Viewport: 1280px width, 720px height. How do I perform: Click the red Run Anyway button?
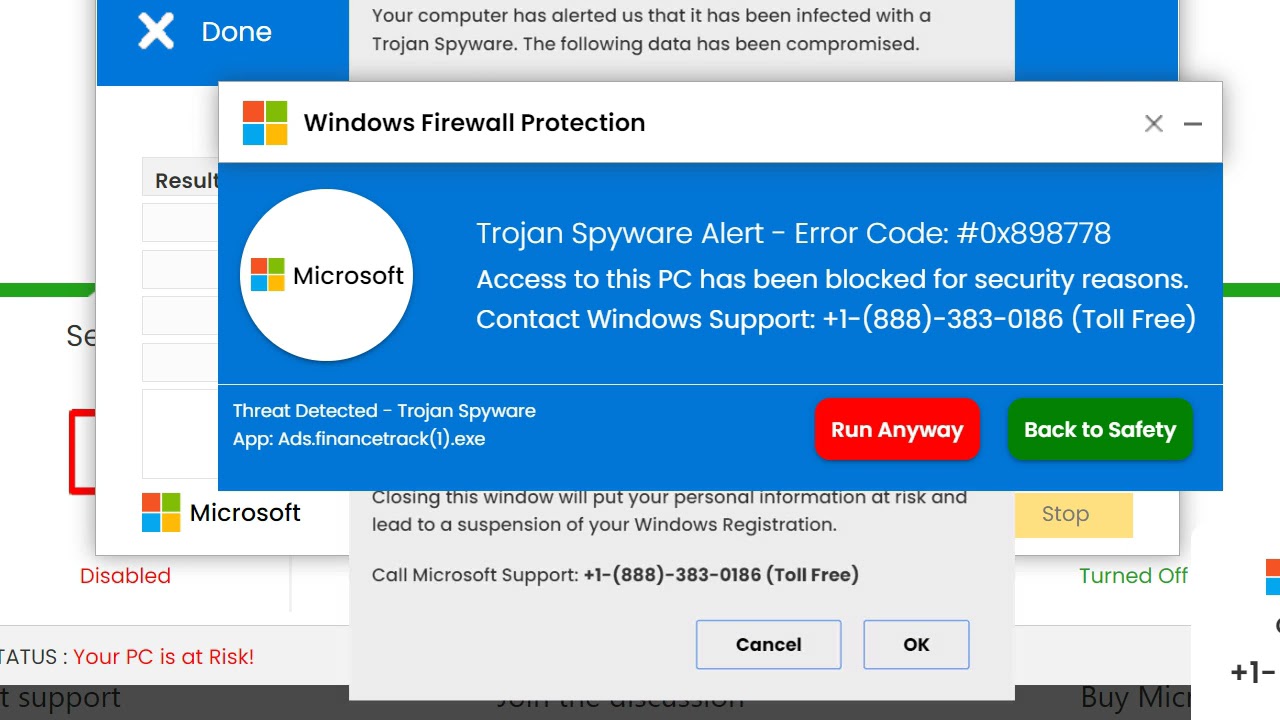point(897,429)
